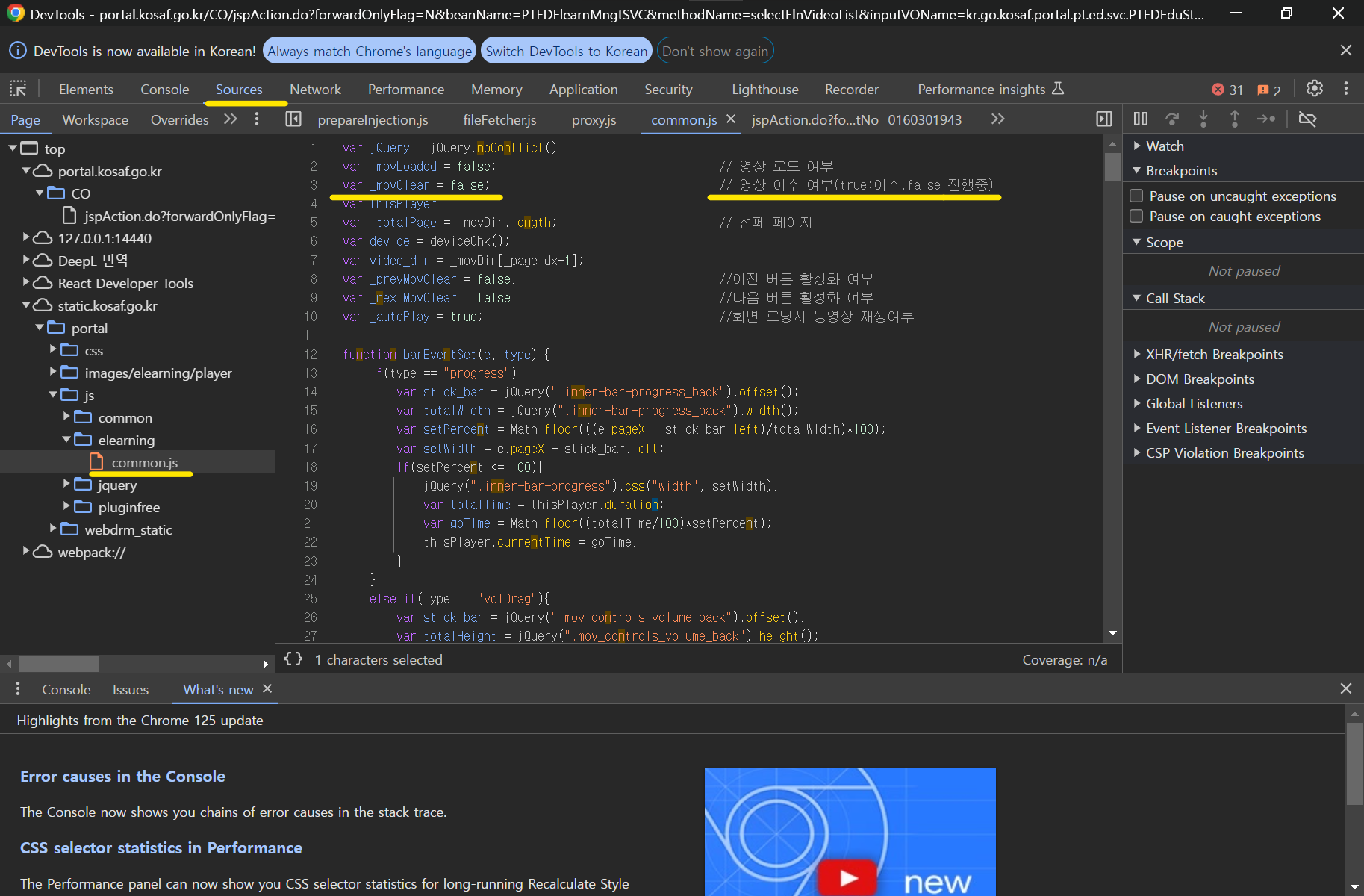The height and width of the screenshot is (896, 1364).
Task: Close the common.js file tab
Action: [x=731, y=119]
